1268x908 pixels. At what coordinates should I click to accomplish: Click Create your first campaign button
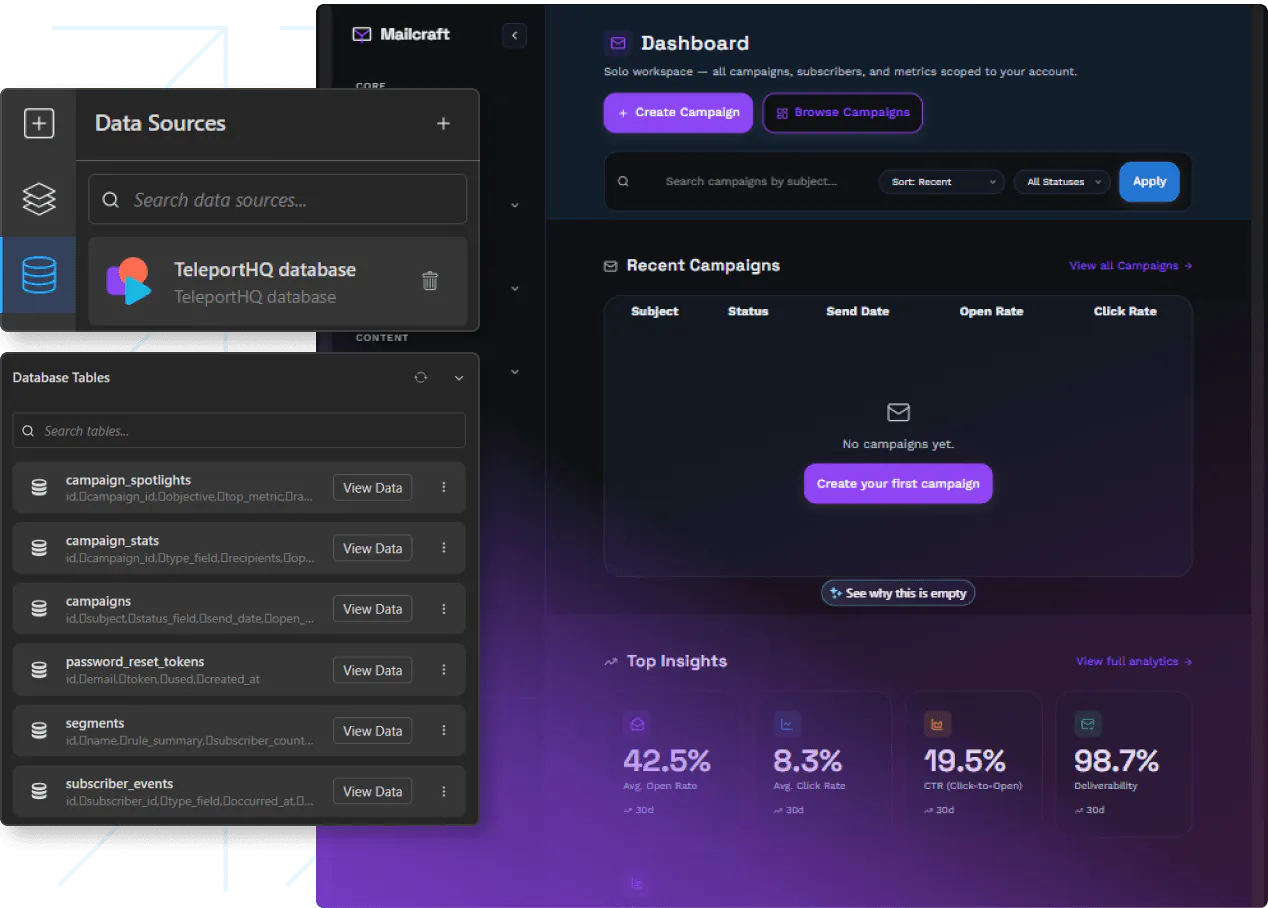[x=898, y=483]
